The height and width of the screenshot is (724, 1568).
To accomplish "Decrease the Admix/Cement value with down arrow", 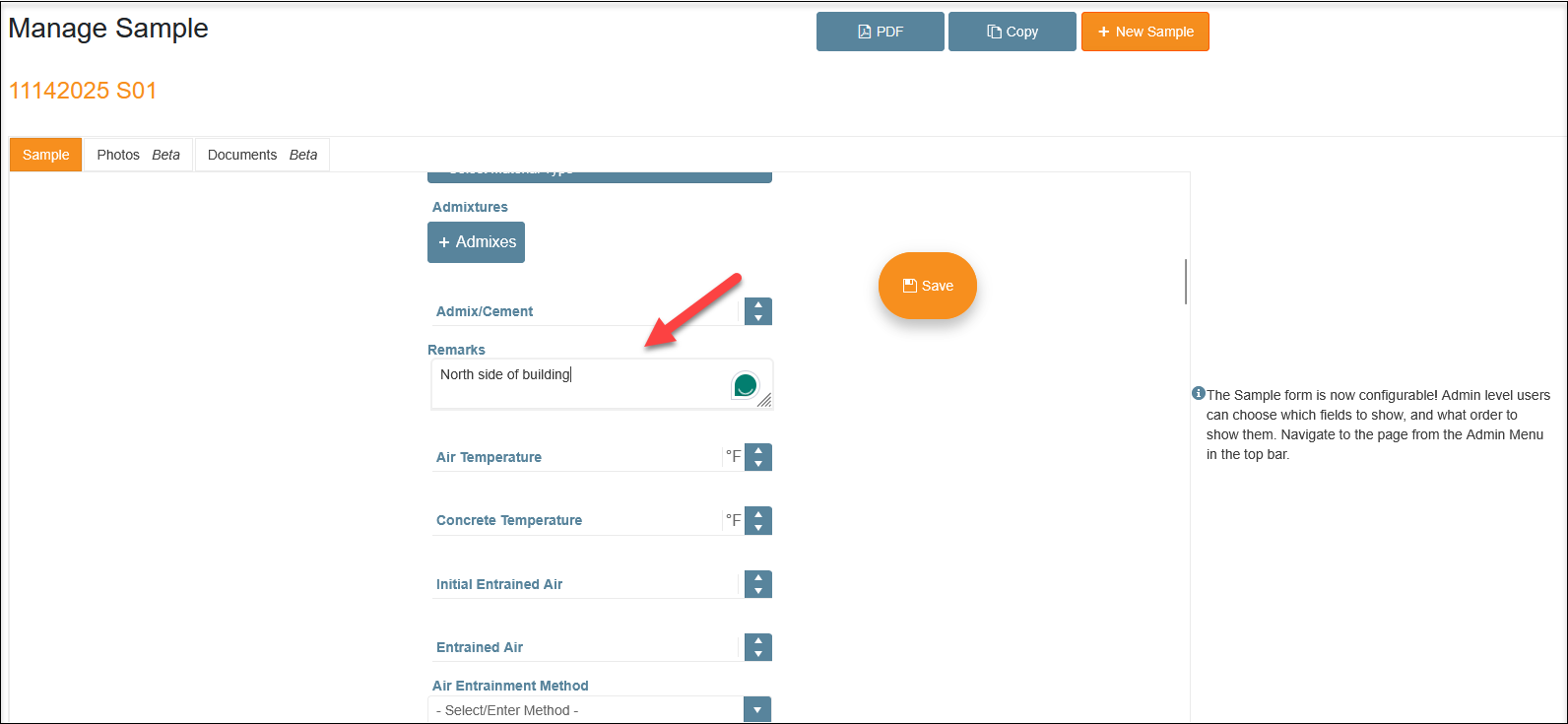I will tap(758, 318).
